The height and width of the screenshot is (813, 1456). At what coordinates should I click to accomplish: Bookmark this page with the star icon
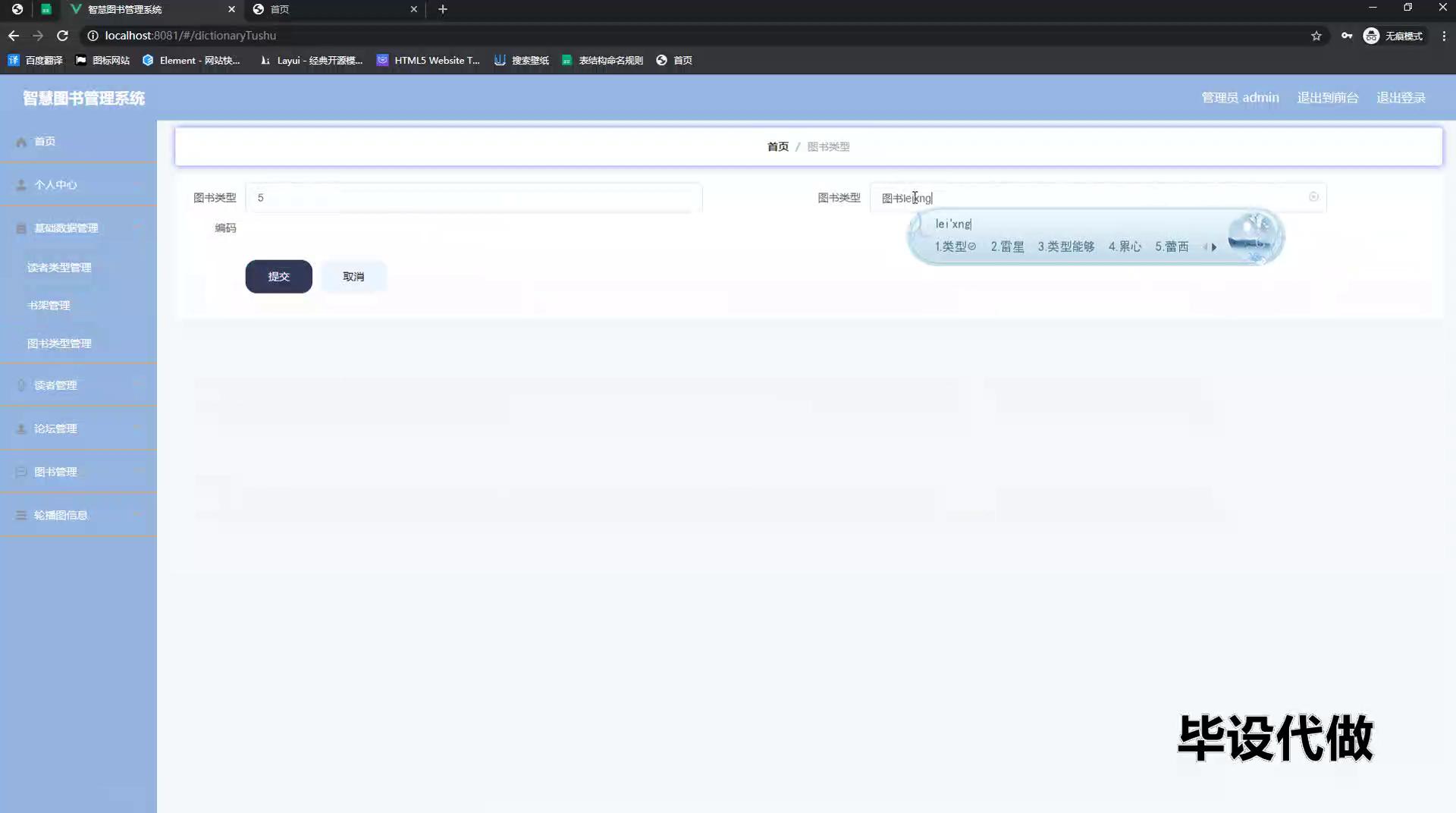pos(1316,36)
